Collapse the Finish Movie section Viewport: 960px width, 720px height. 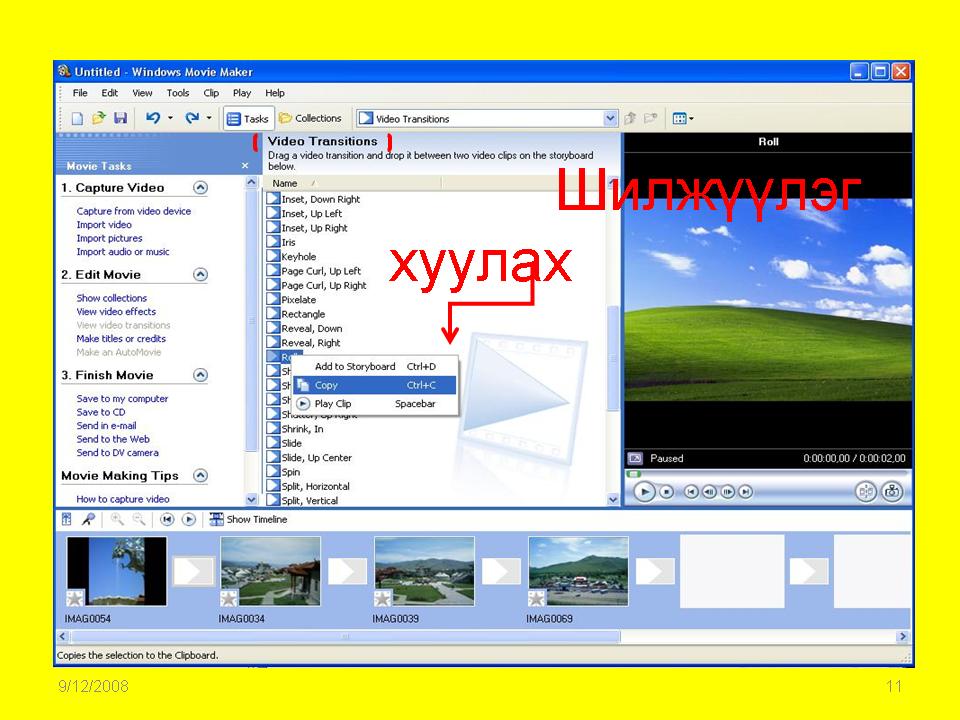(200, 375)
